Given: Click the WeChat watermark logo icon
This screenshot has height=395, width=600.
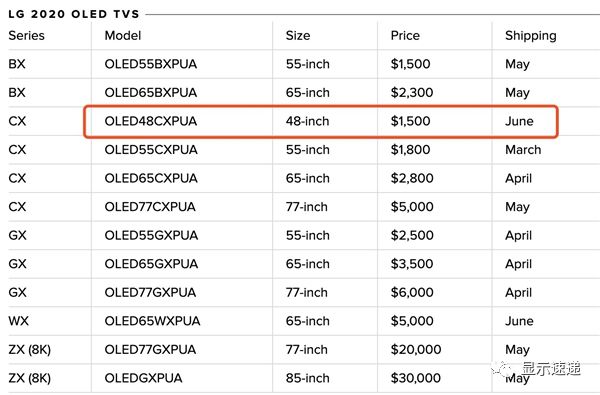Looking at the screenshot, I should click(x=502, y=369).
